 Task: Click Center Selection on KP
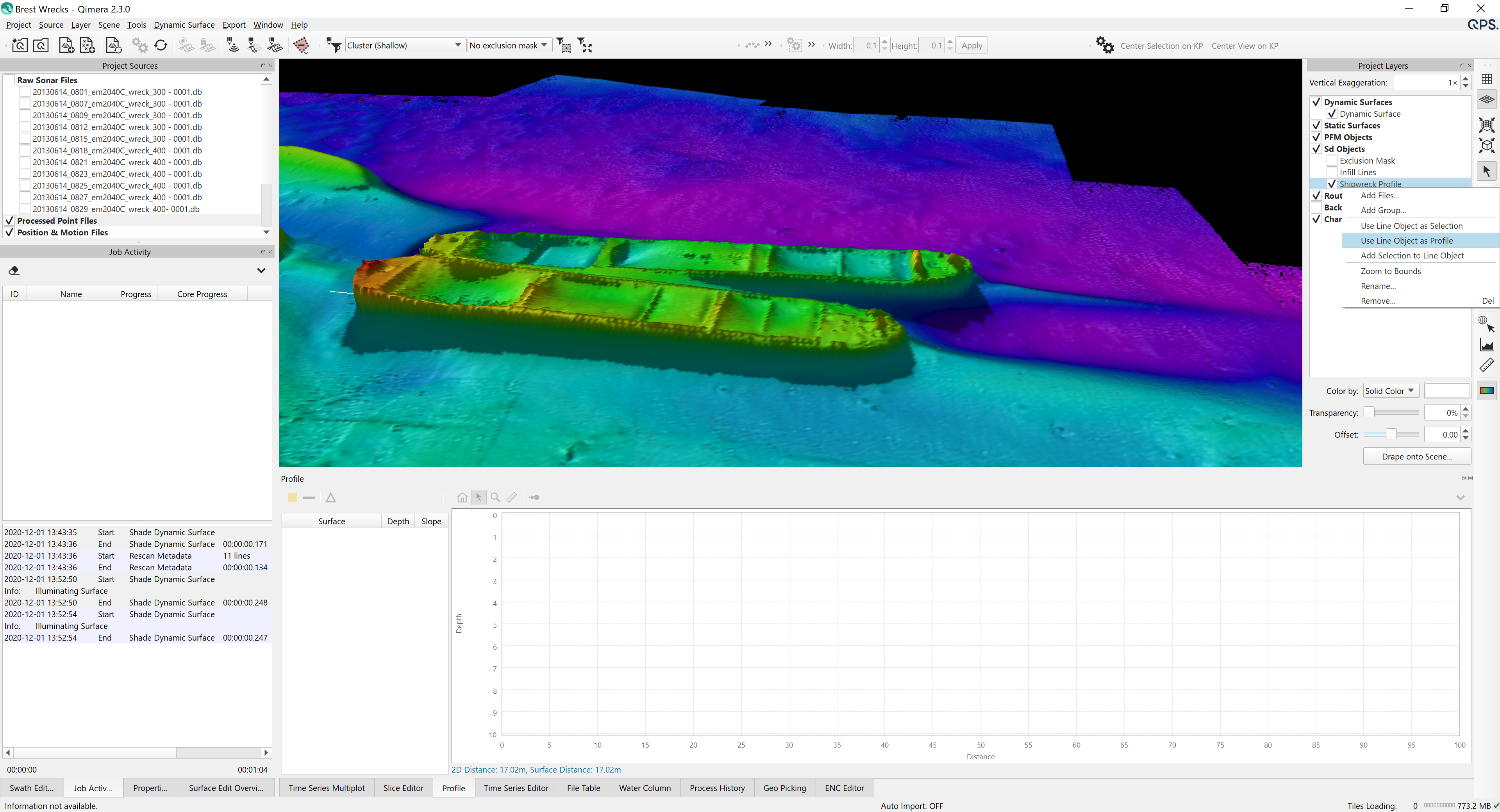(x=1161, y=46)
